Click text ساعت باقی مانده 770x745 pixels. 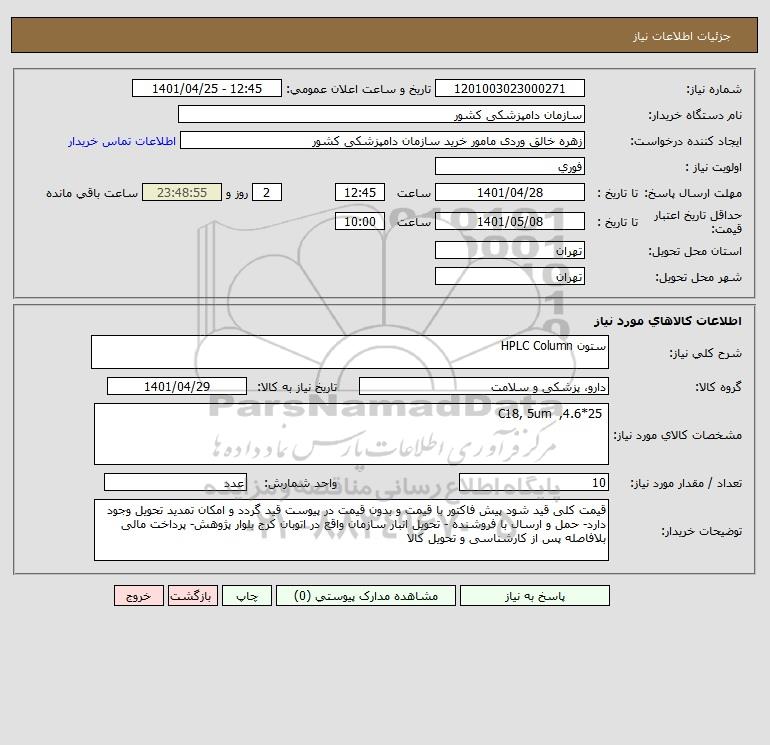pos(92,193)
